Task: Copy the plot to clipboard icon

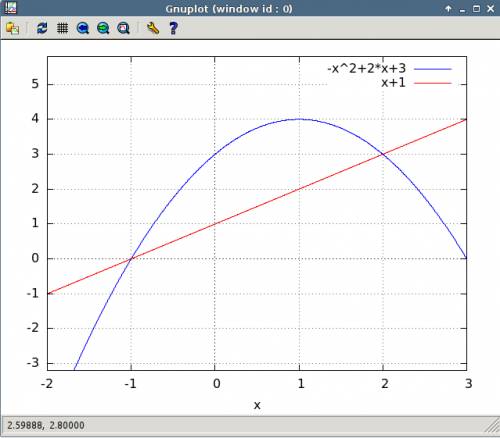Action: point(12,28)
